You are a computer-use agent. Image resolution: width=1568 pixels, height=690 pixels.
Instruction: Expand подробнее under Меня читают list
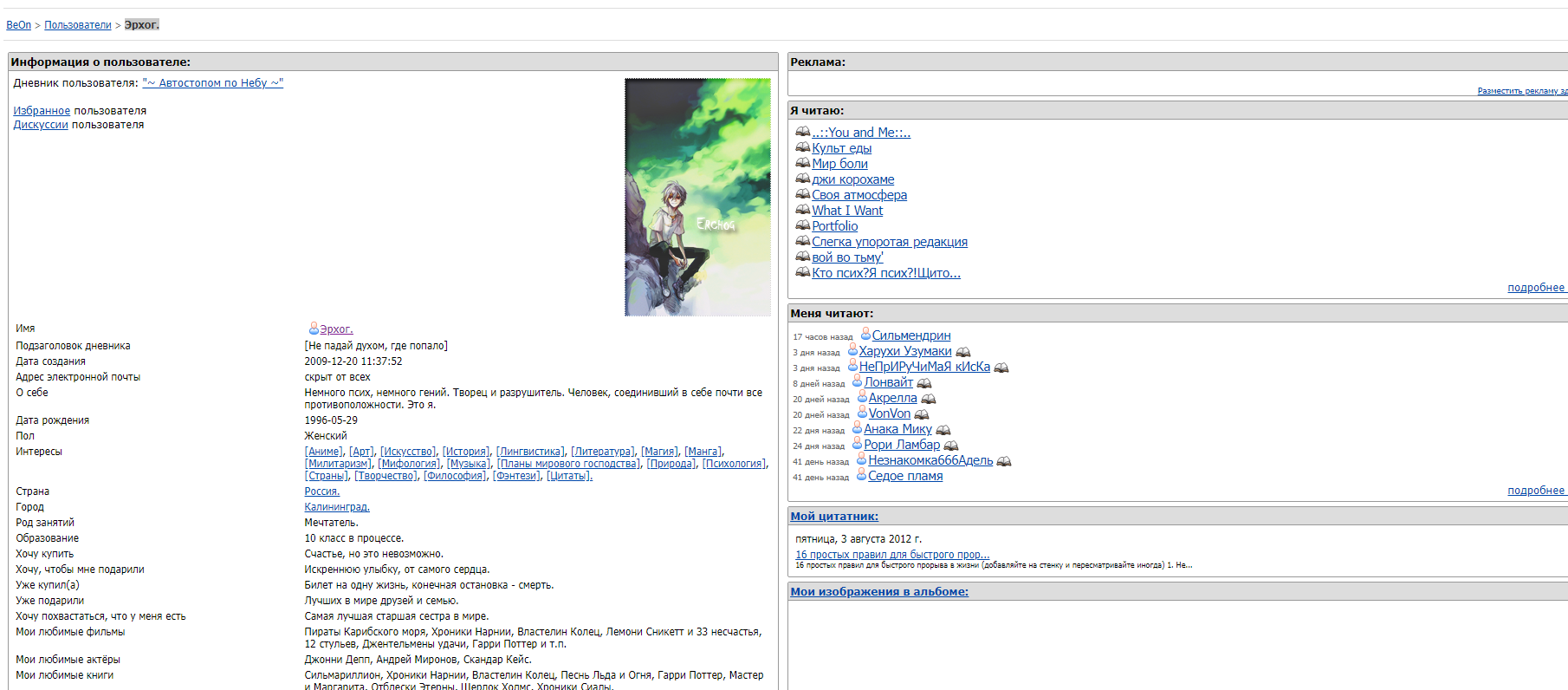pyautogui.click(x=1535, y=491)
